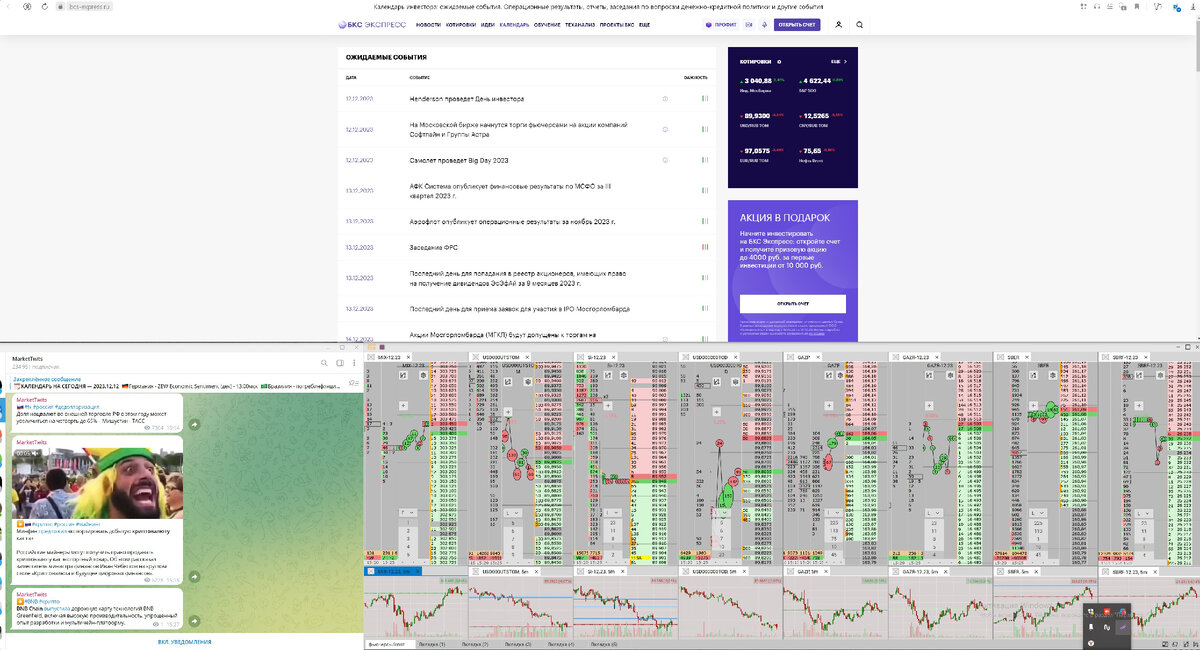Expand the L volume dropdown in Si-12.23 order book

(612, 513)
